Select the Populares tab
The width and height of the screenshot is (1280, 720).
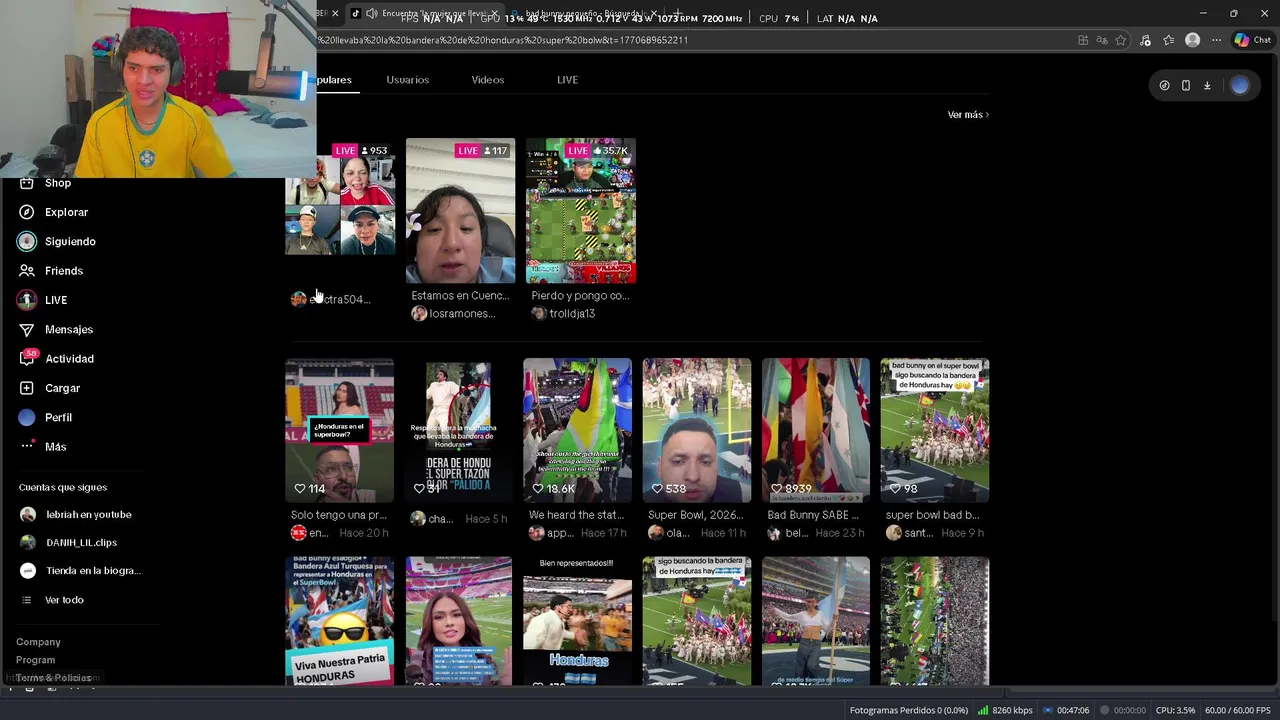pyautogui.click(x=334, y=80)
